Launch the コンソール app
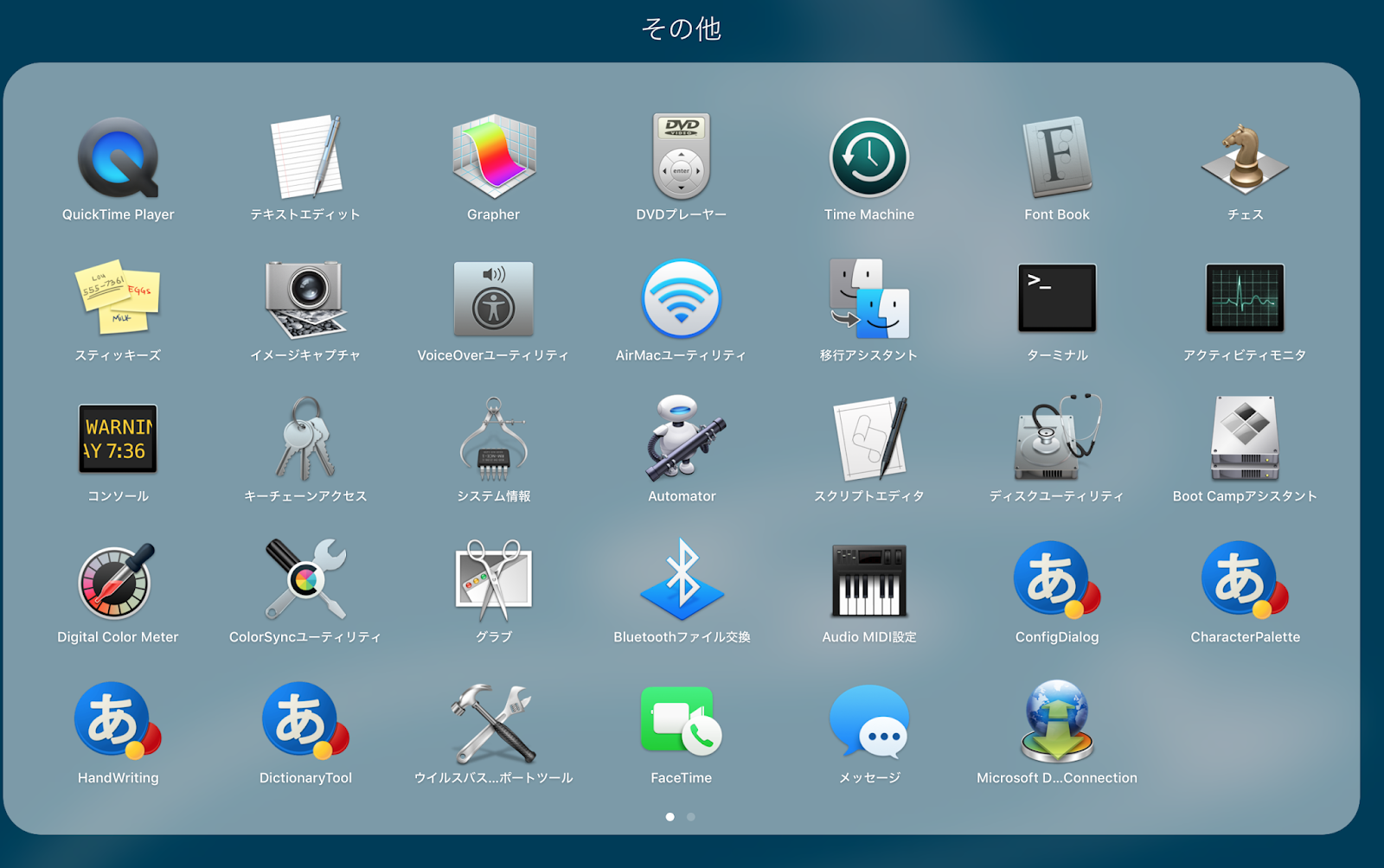Screen dimensions: 1384x868 [x=118, y=439]
